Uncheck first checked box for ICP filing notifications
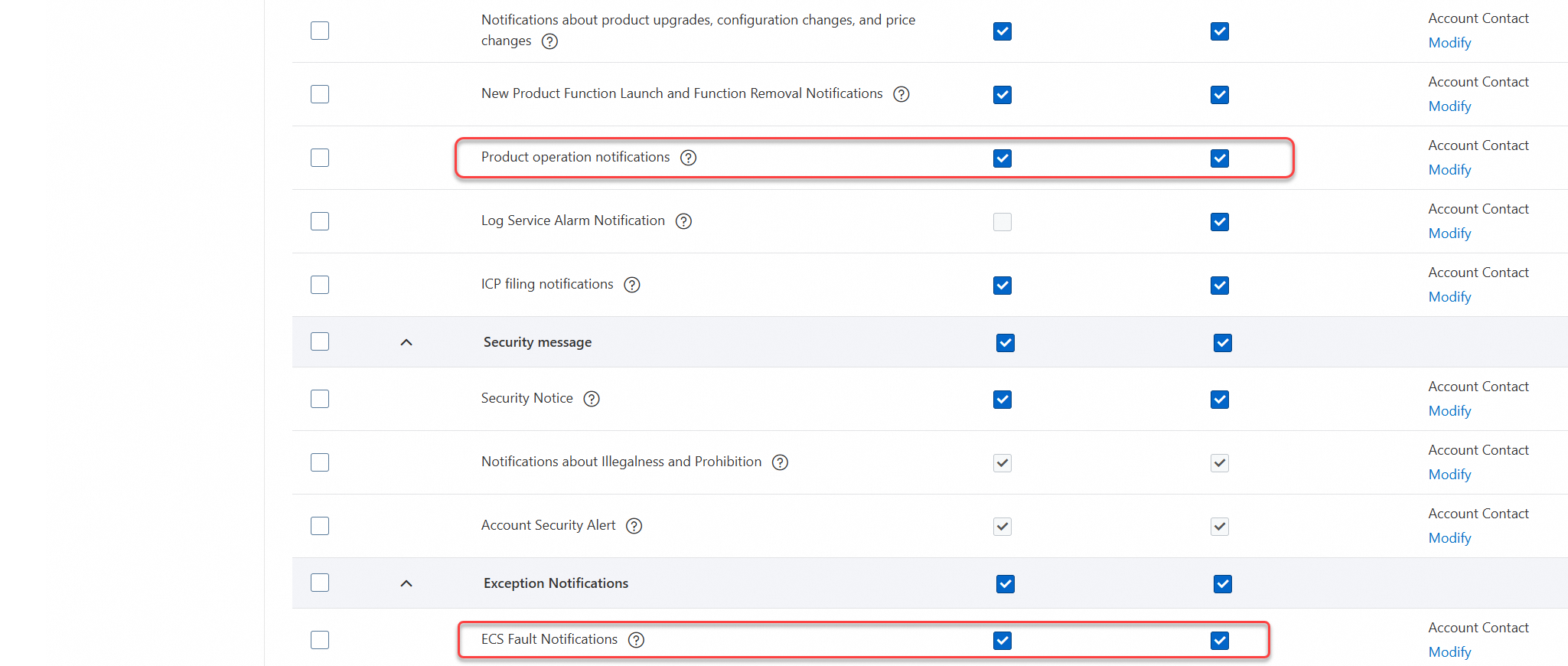 tap(1002, 286)
